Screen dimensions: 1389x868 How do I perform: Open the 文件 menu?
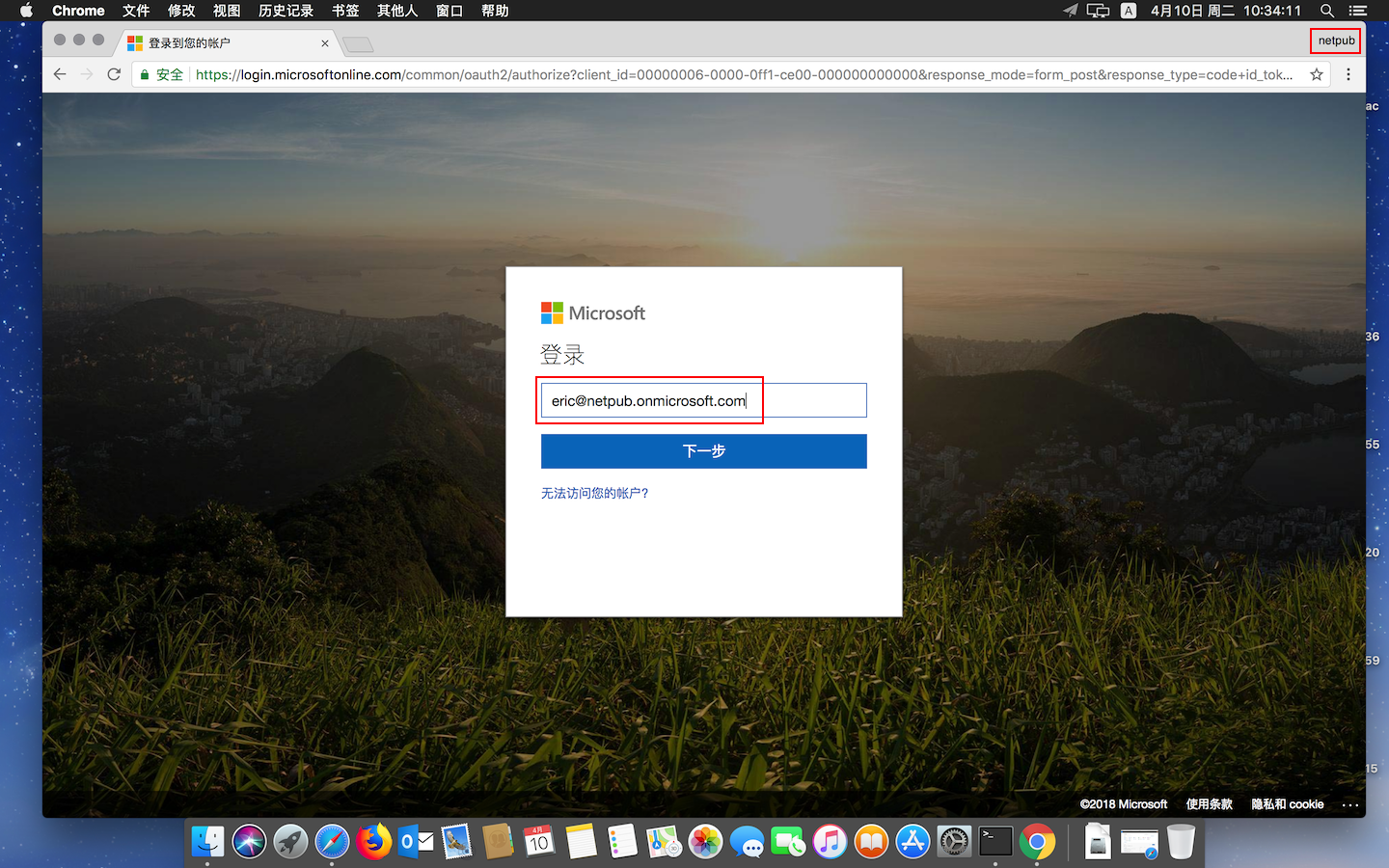136,11
